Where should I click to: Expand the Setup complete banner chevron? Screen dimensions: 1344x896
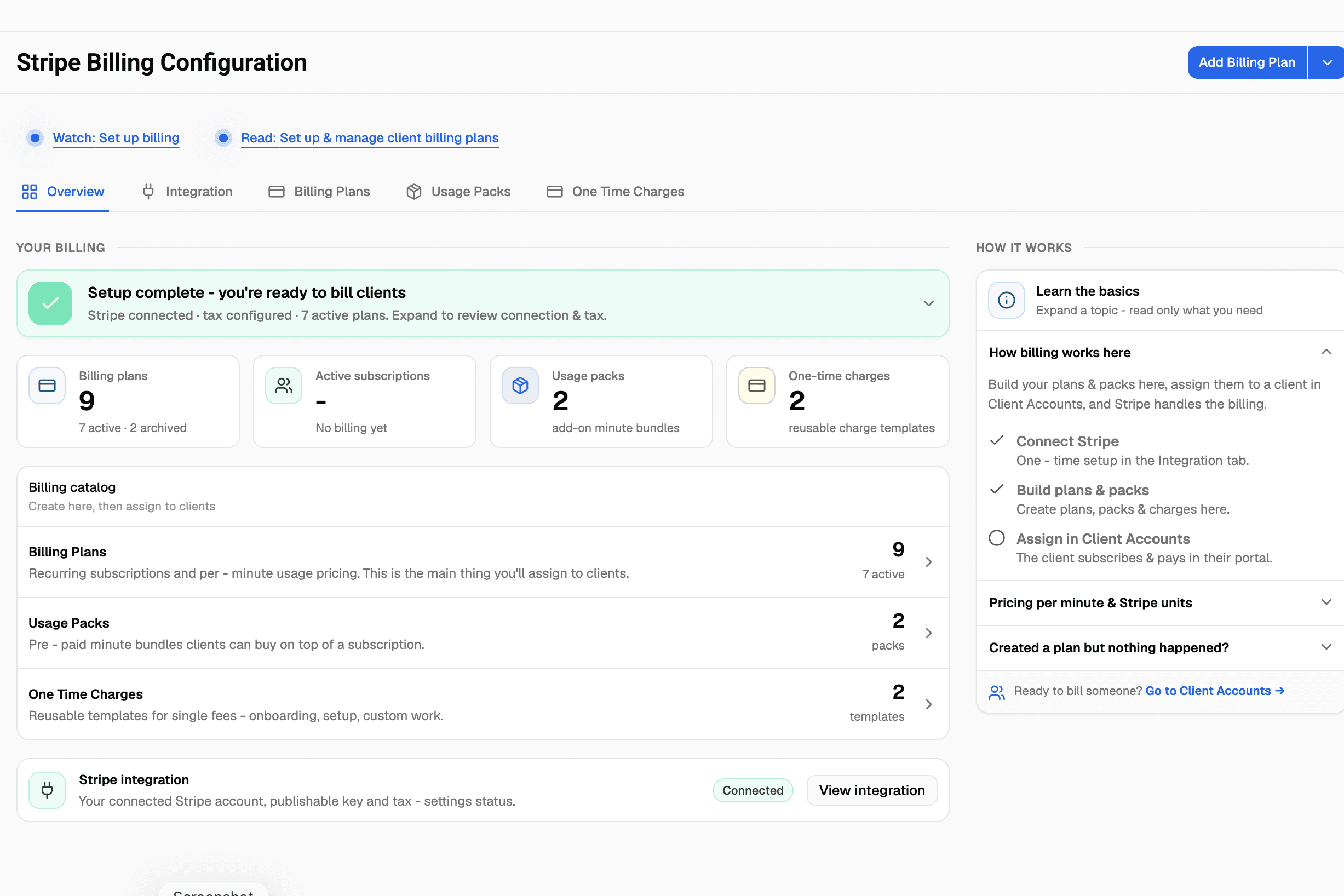click(x=928, y=303)
